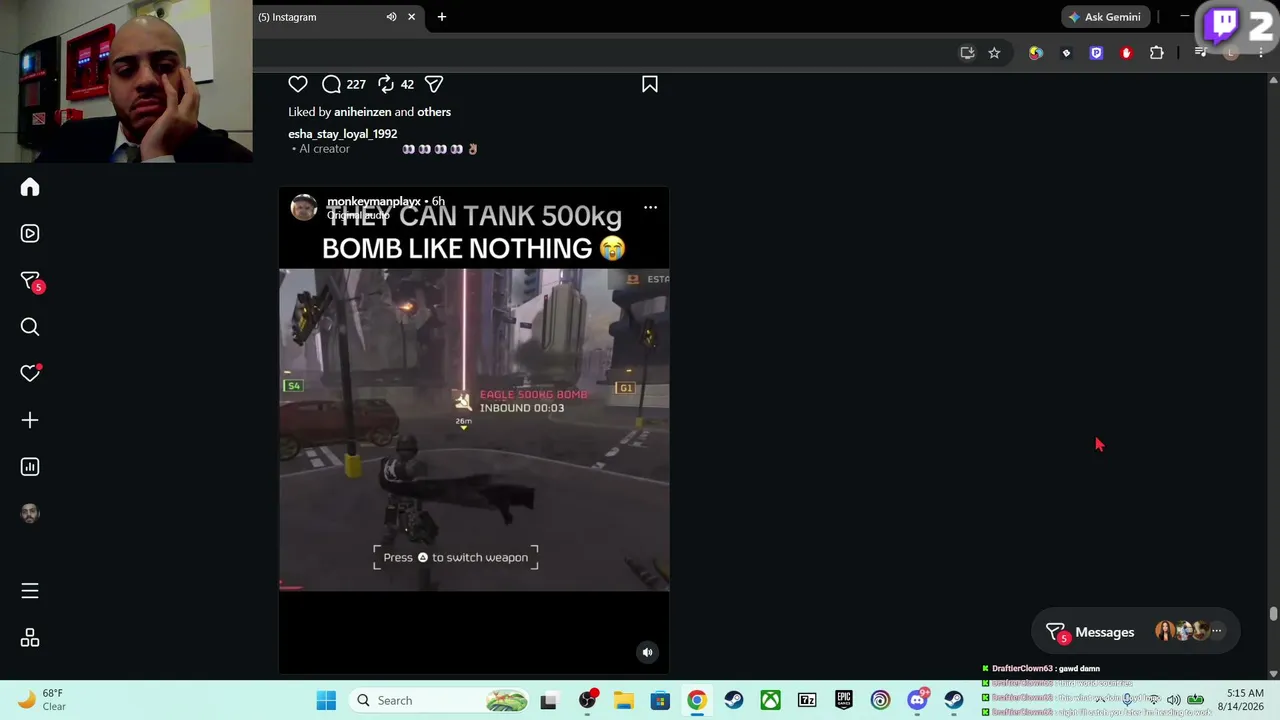1280x720 pixels.
Task: Open anlheinzen's profile from the likes line
Action: pos(362,112)
